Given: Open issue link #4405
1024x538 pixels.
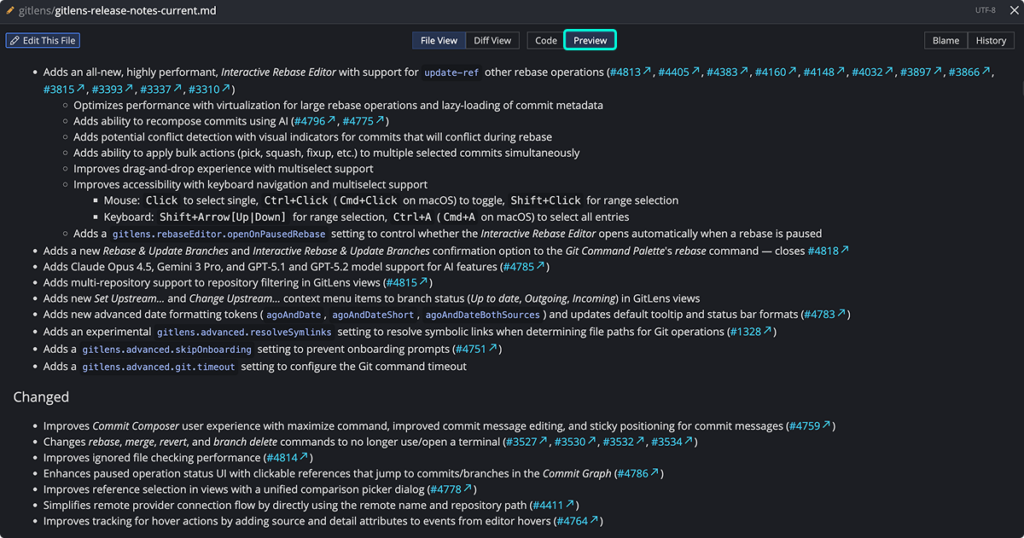Looking at the screenshot, I should pos(679,72).
